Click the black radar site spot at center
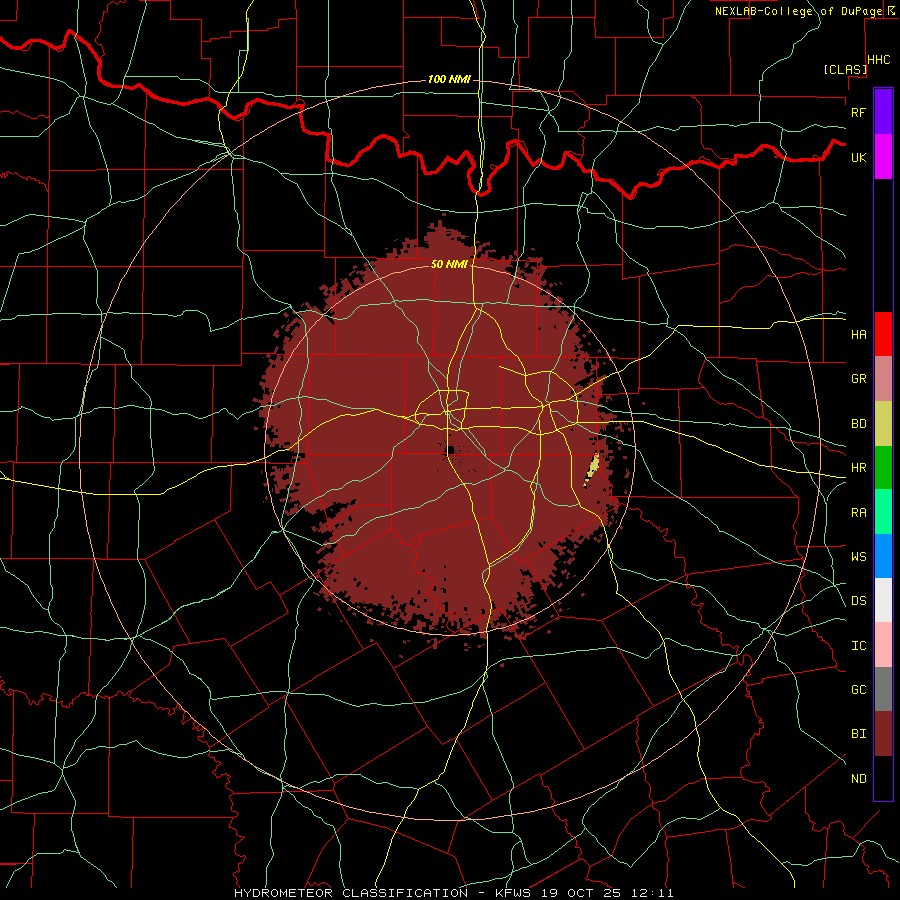The width and height of the screenshot is (900, 900). [451, 449]
